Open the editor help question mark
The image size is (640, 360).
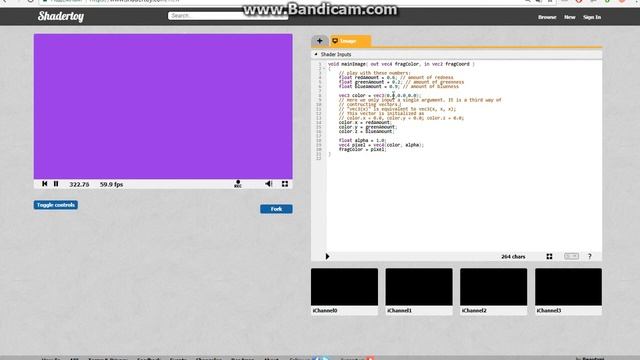(589, 256)
